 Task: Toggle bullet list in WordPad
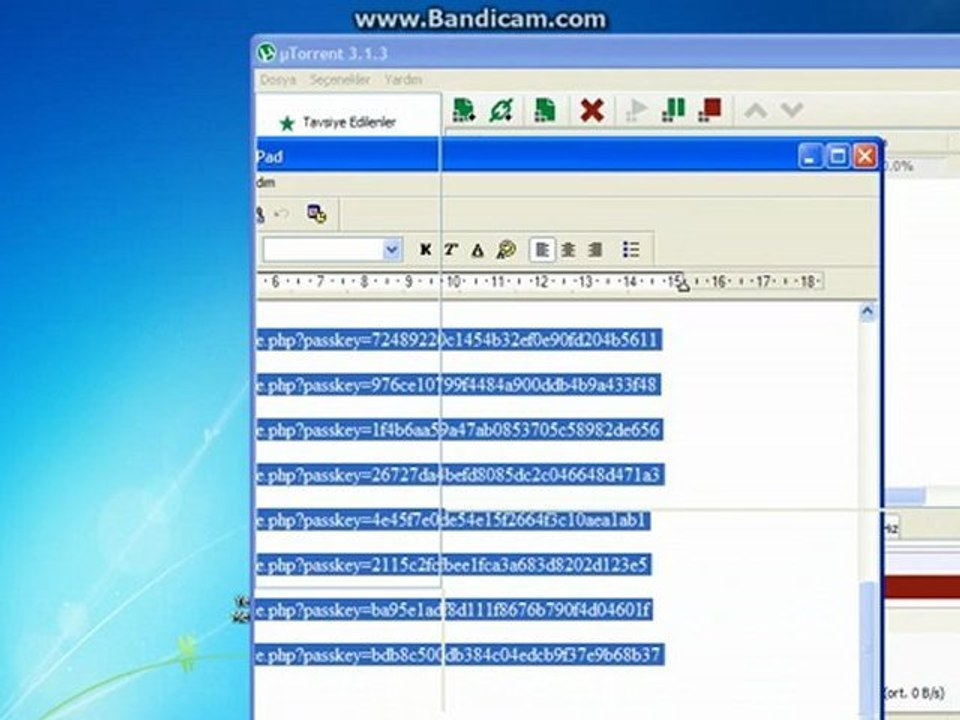point(631,250)
